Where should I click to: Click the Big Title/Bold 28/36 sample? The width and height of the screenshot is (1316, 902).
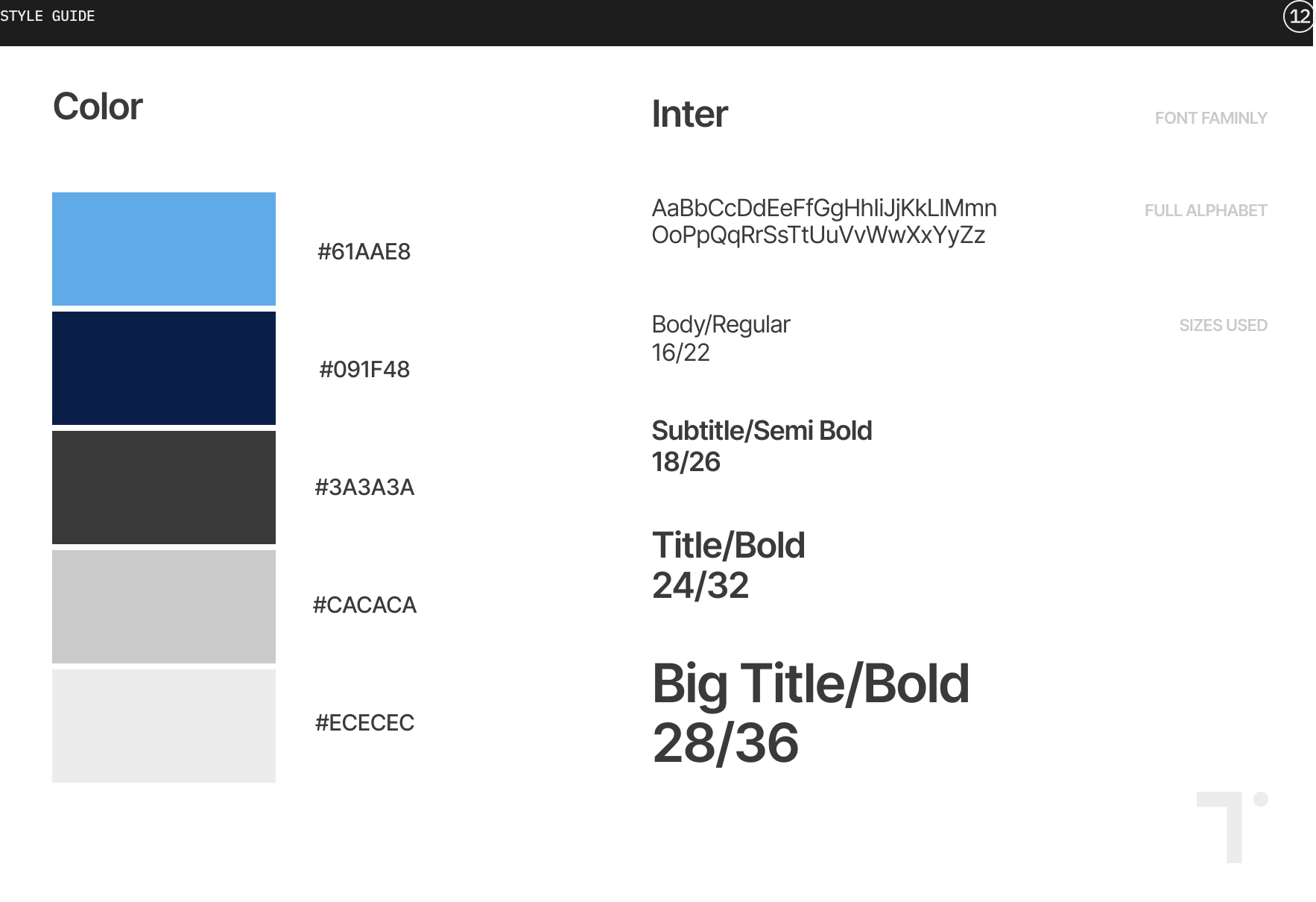pos(811,713)
